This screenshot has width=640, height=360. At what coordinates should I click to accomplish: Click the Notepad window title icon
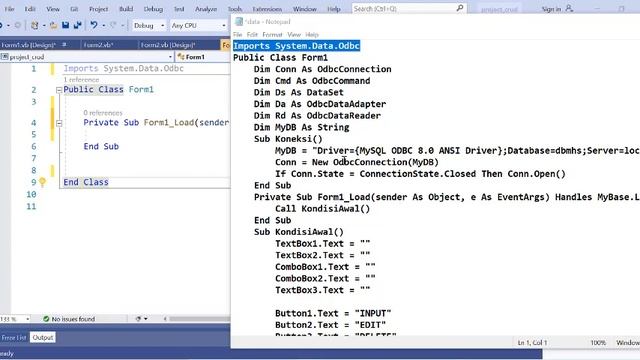pyautogui.click(x=239, y=22)
